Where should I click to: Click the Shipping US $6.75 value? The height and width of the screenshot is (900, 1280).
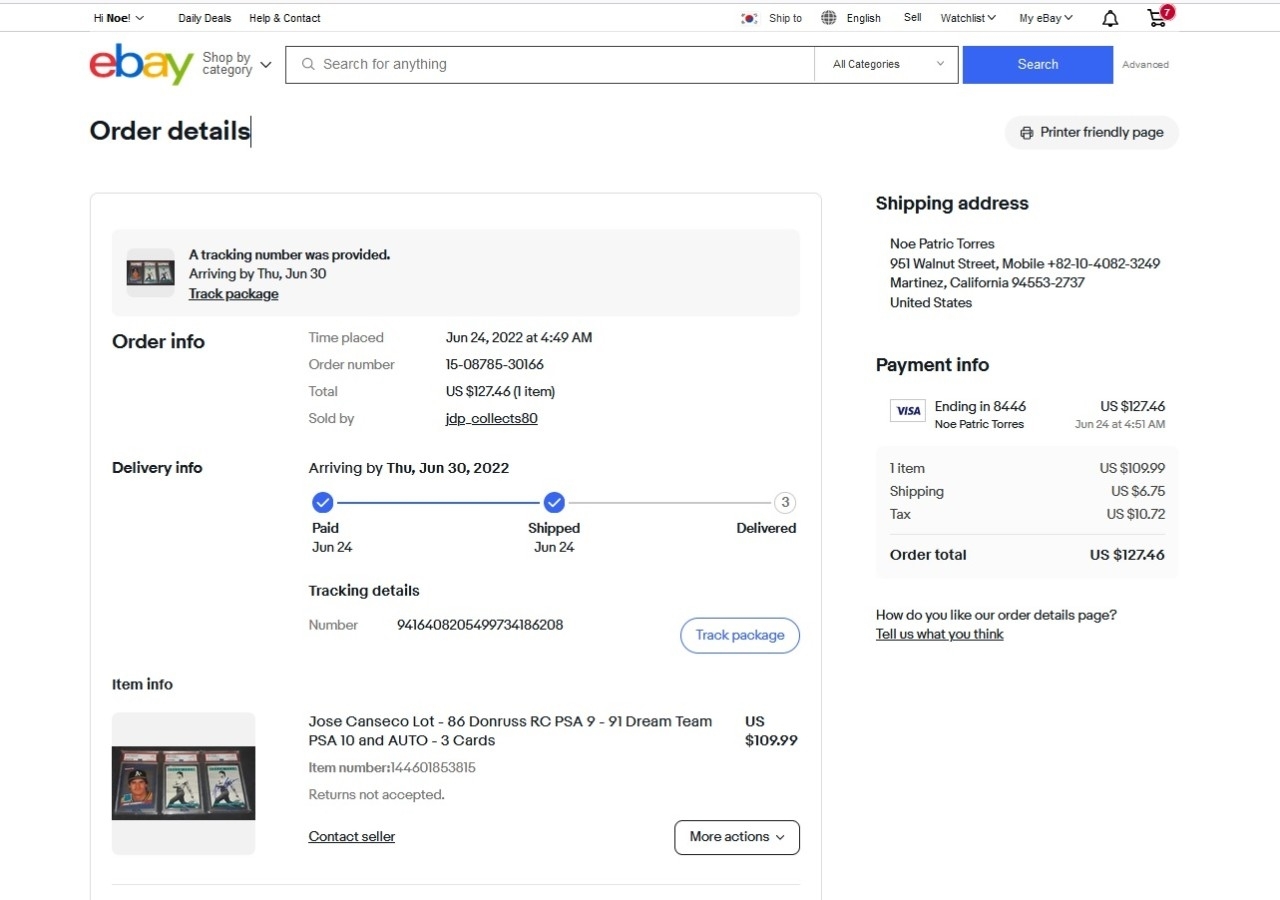[1138, 491]
